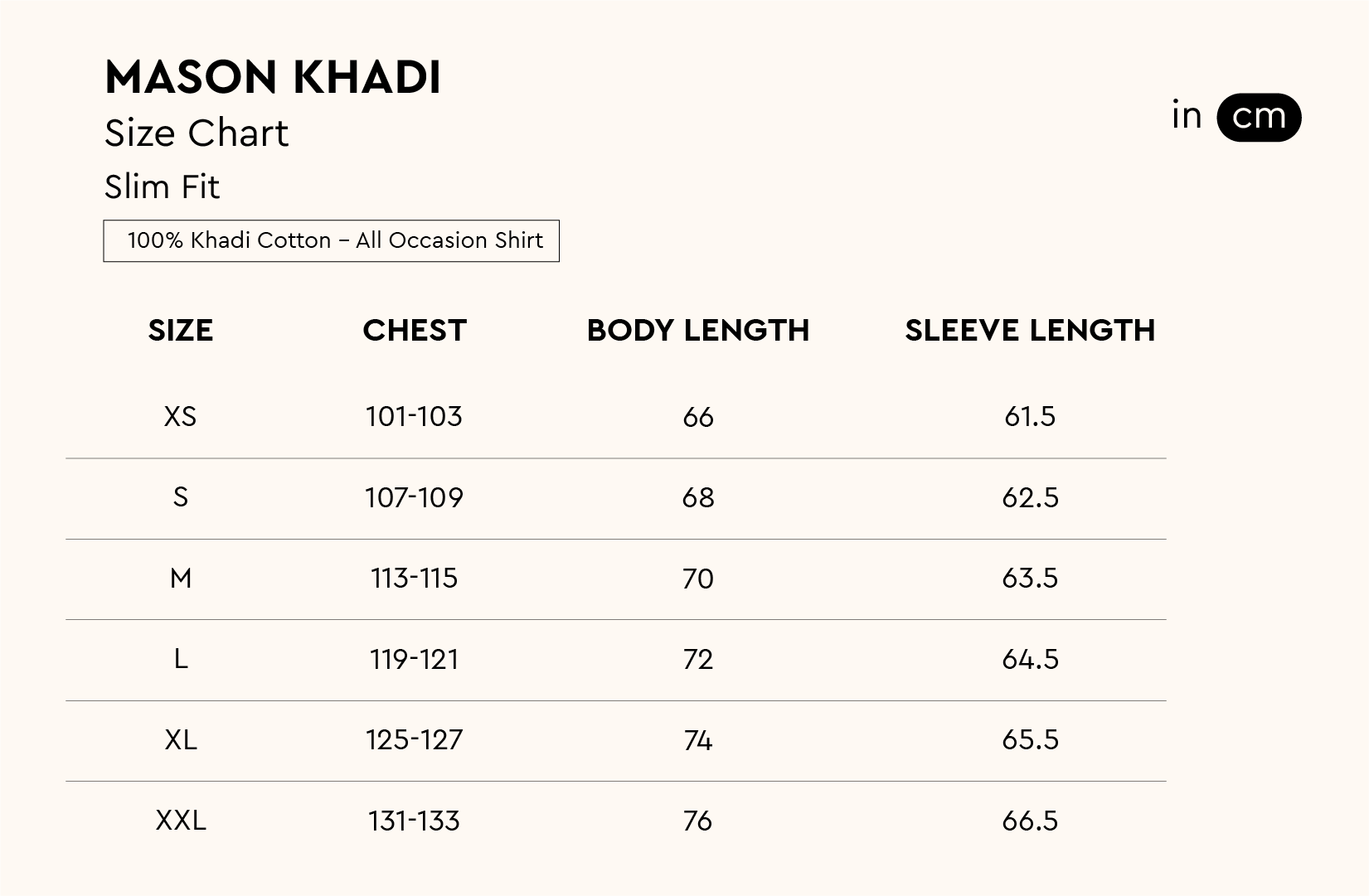Click the "100% Khadi Cotton – All Occasion Shirt" box
Screen dimensions: 1369x896
pos(331,240)
